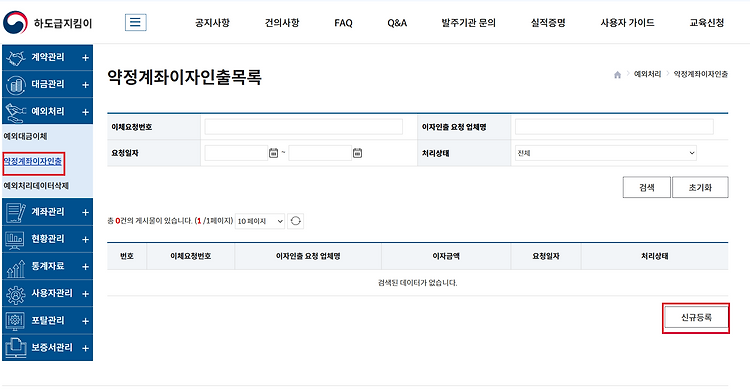
Task: Click the 신규등록 button
Action: (x=696, y=317)
